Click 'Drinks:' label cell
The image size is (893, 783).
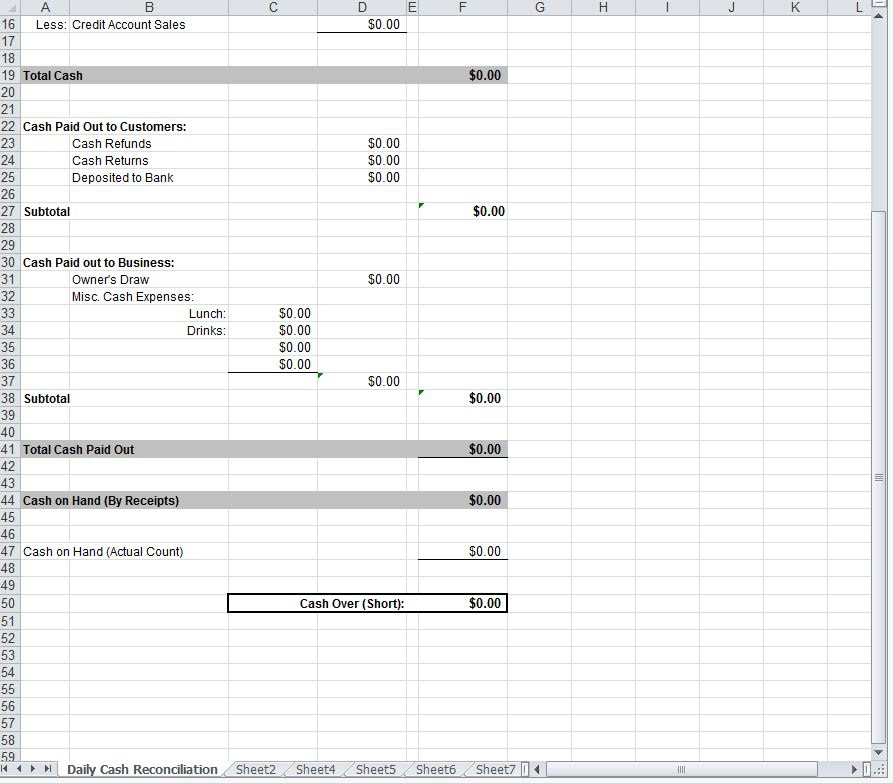[206, 331]
